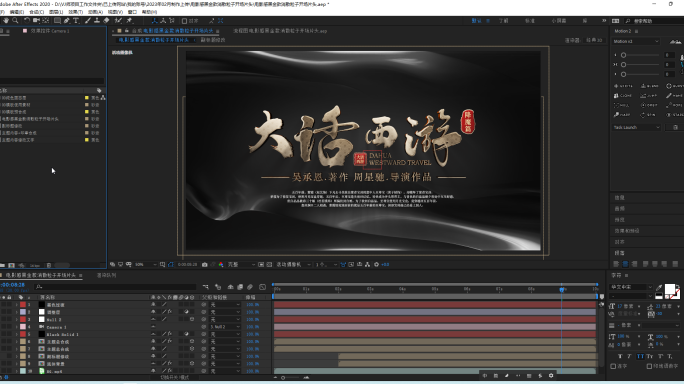Select the Clone Stamp tool
The height and width of the screenshot is (384, 684).
point(97,21)
